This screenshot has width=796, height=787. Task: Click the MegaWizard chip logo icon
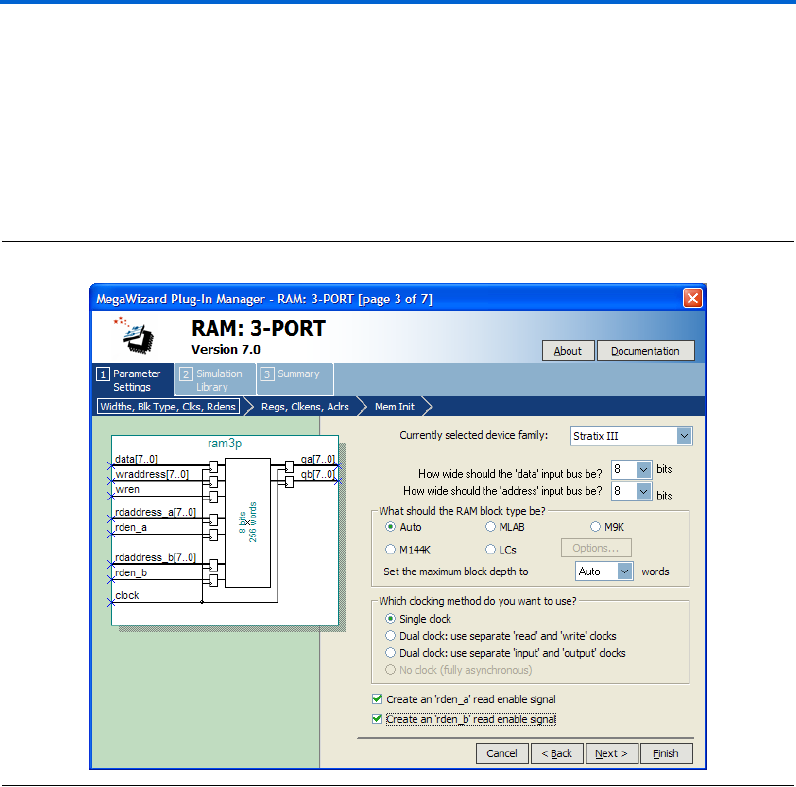point(134,335)
